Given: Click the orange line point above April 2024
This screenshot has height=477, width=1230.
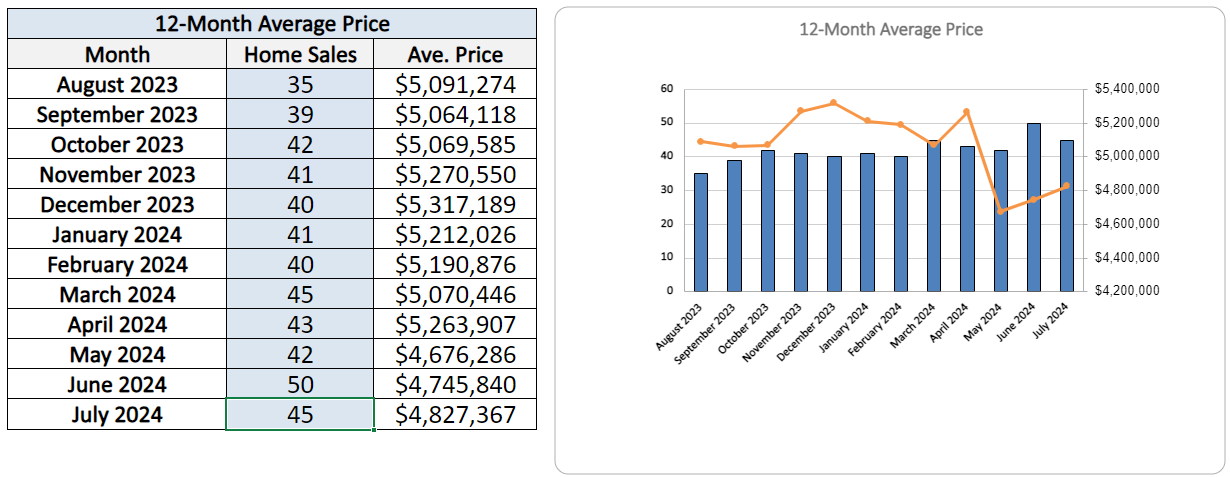Looking at the screenshot, I should pyautogui.click(x=967, y=112).
